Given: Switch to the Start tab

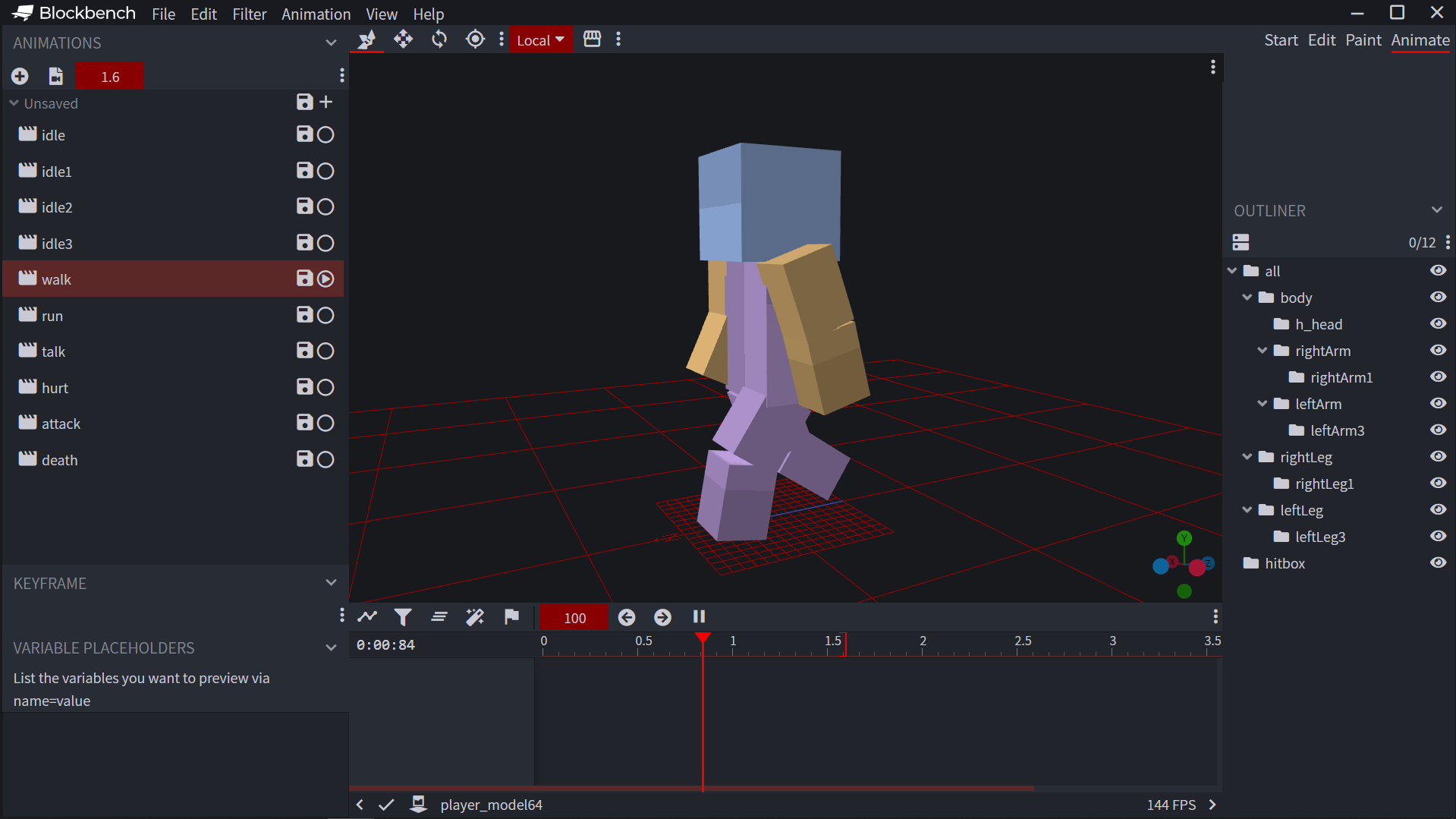Looking at the screenshot, I should 1281,40.
